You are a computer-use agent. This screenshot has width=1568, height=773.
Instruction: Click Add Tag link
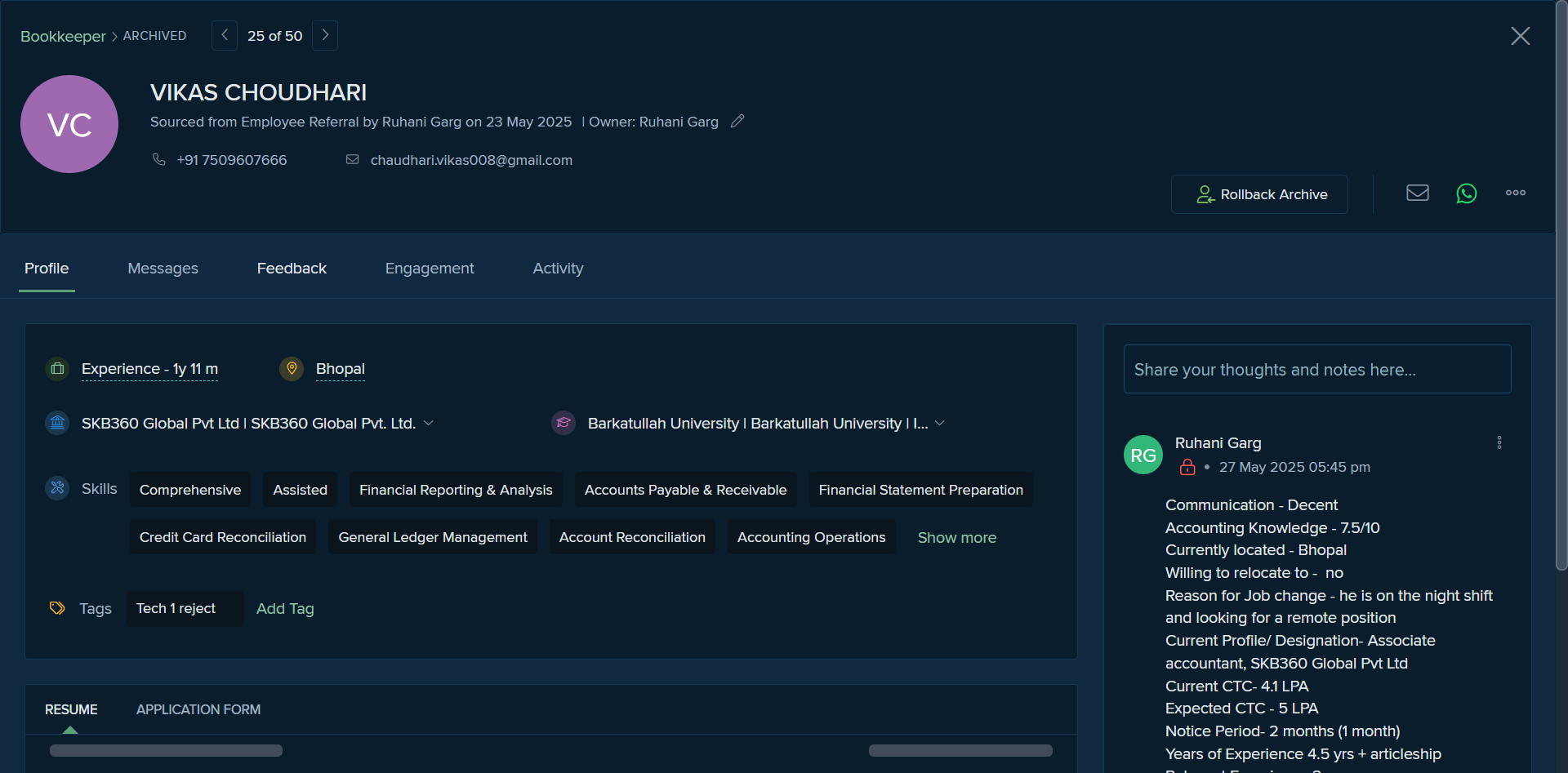click(285, 609)
